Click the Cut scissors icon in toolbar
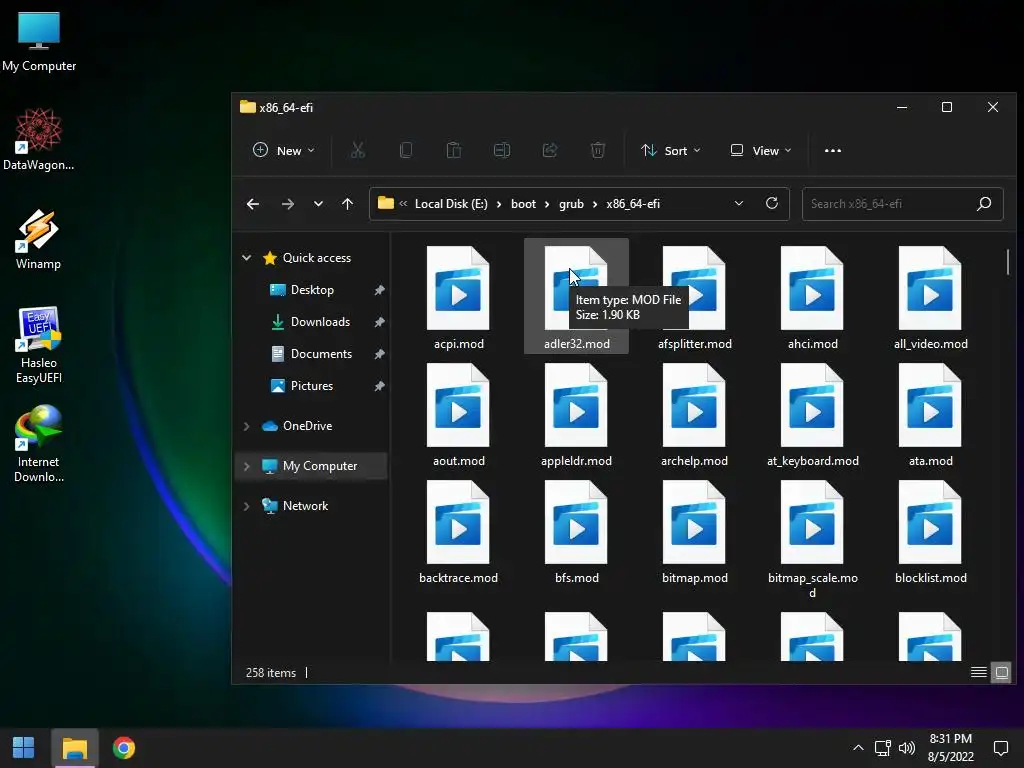The height and width of the screenshot is (768, 1024). 357,150
